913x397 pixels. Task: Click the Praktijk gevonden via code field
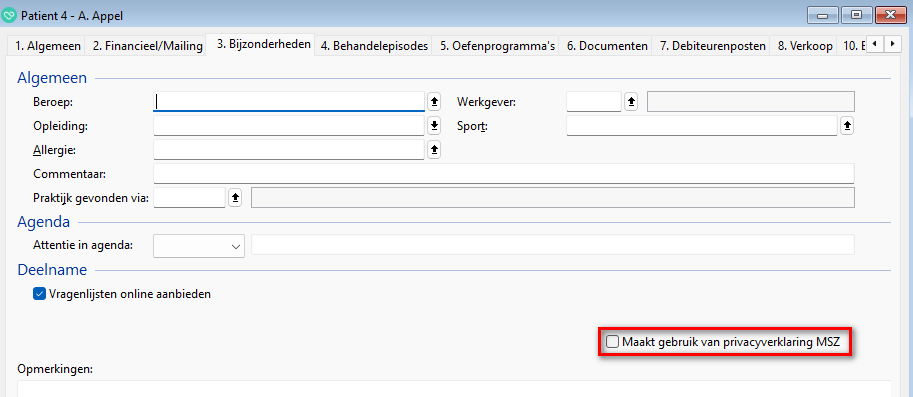[189, 197]
